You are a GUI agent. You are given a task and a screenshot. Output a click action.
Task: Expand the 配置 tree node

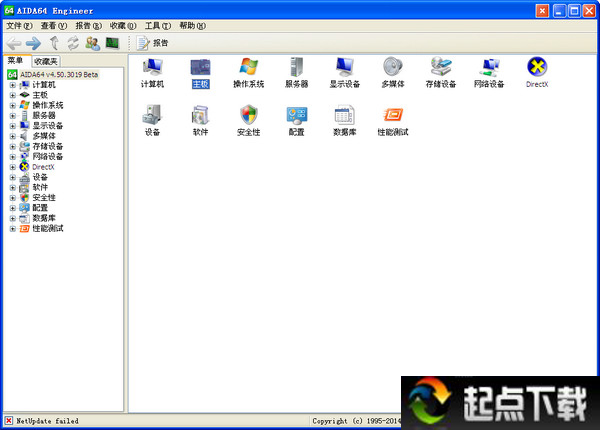click(x=13, y=208)
